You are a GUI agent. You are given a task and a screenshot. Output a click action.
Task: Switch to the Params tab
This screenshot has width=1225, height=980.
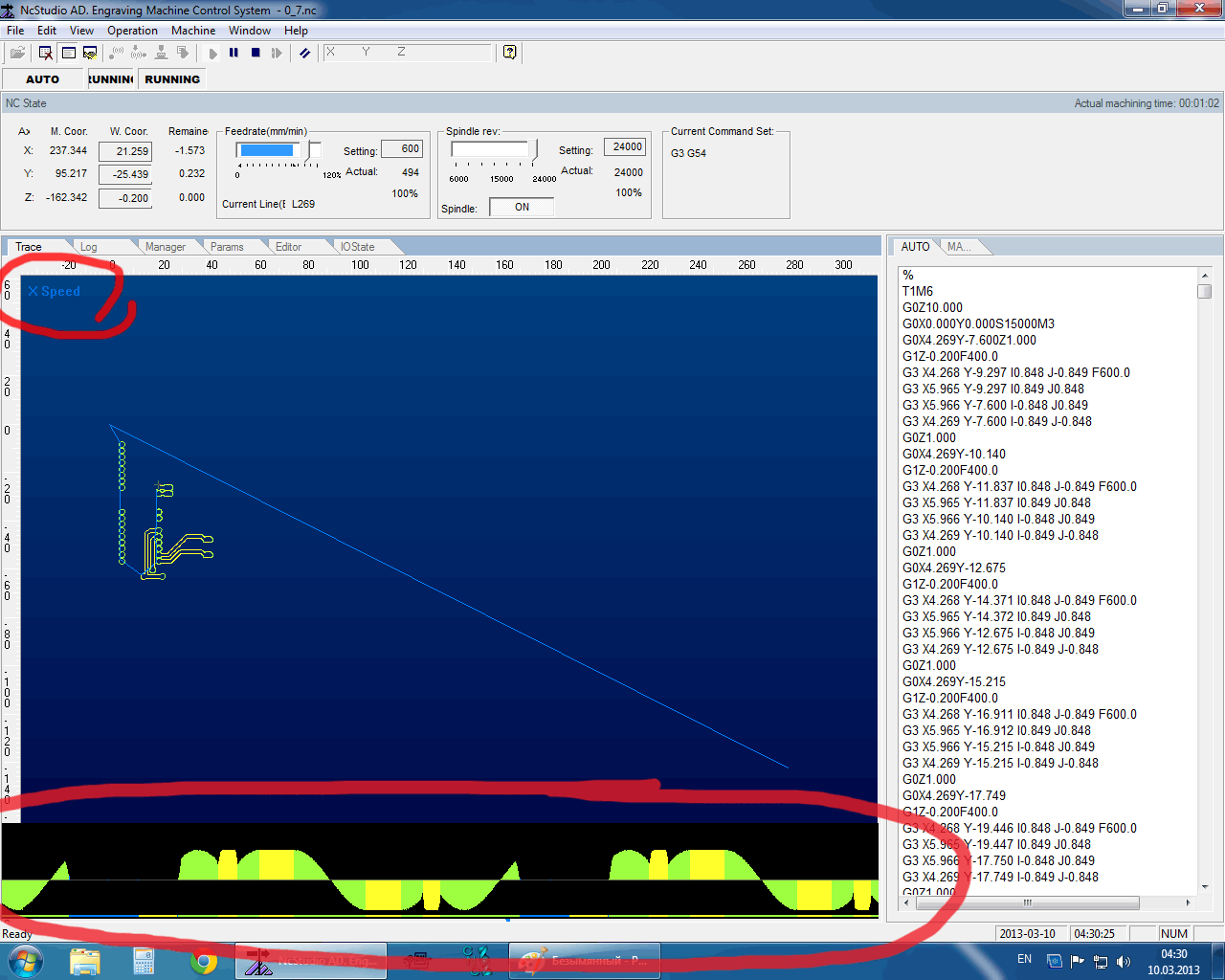click(227, 247)
